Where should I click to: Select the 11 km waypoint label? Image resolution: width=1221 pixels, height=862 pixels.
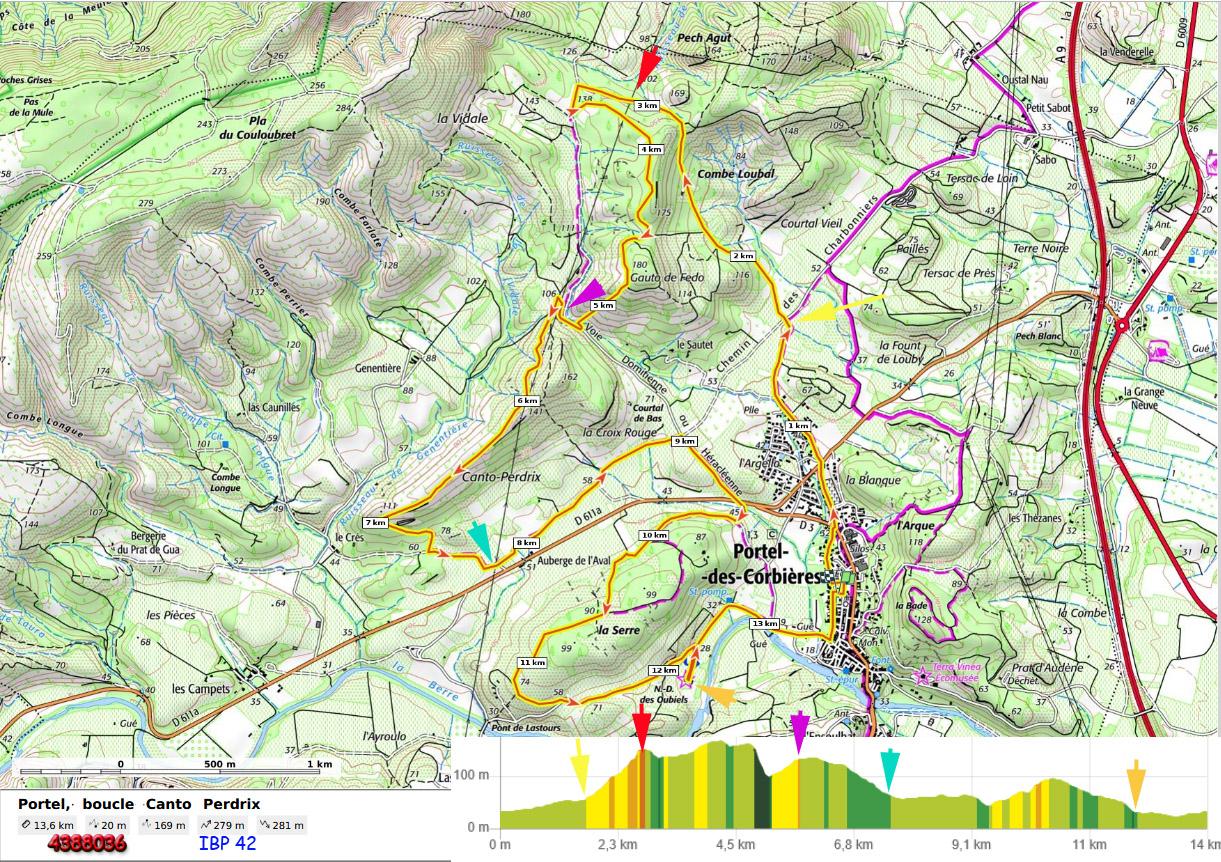532,662
